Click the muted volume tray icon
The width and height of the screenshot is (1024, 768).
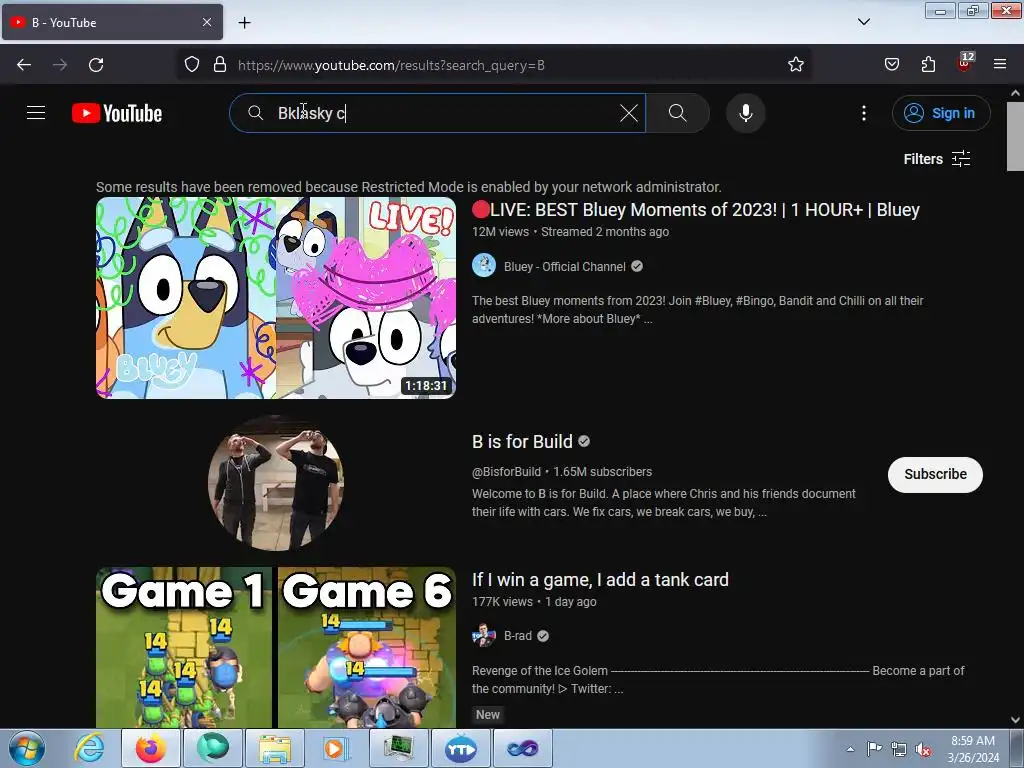(923, 749)
